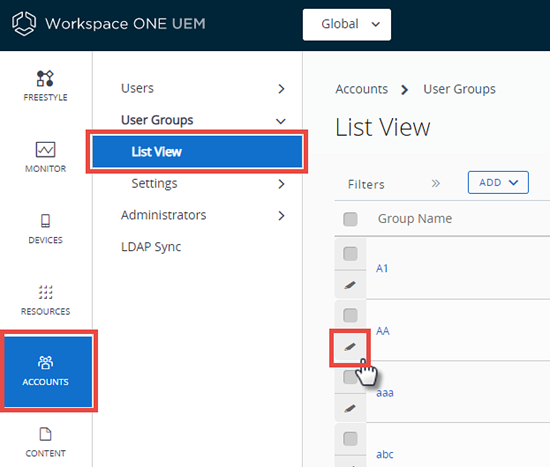Check the aaa group checkbox

(350, 377)
